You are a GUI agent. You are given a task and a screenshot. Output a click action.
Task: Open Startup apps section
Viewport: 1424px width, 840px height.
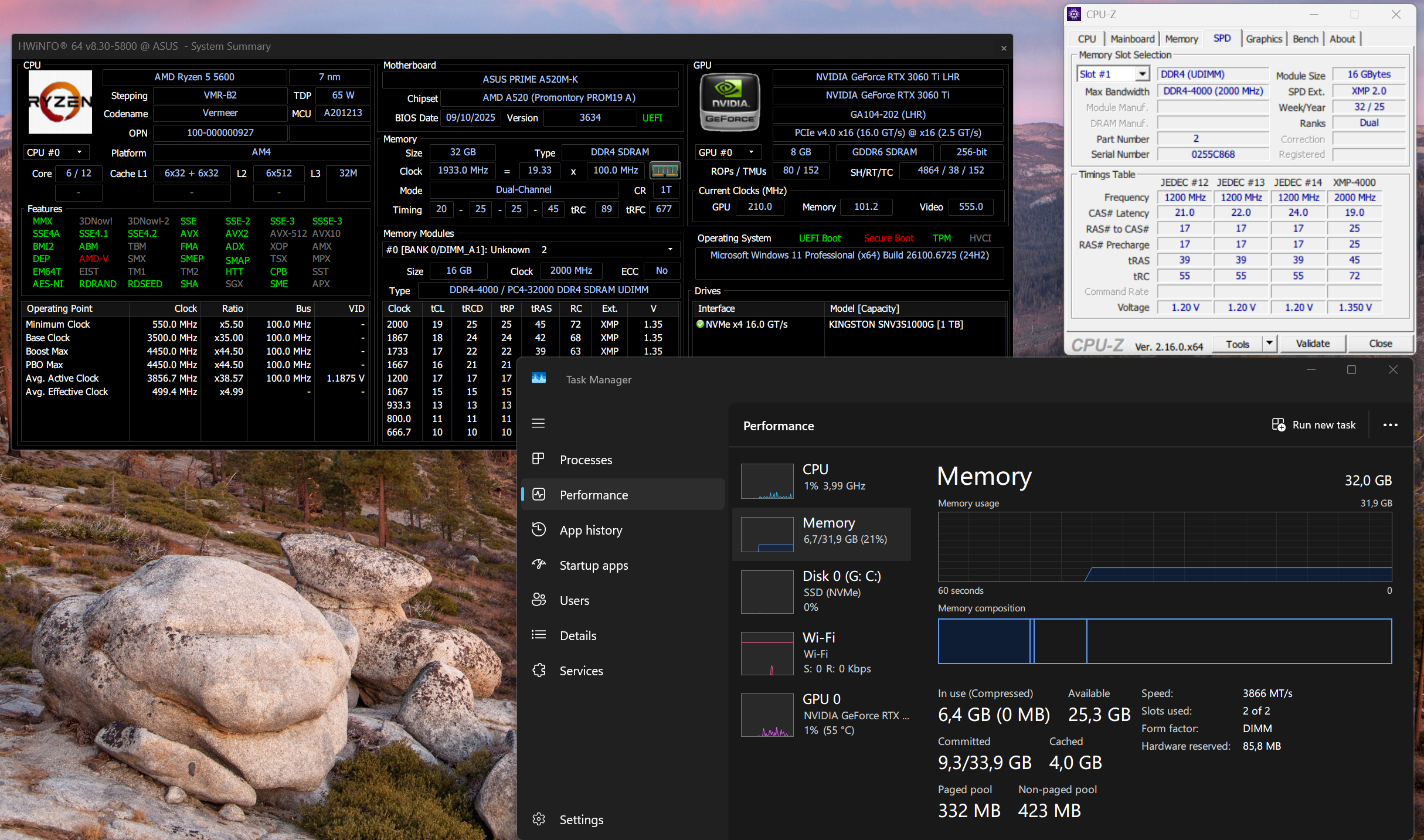(593, 566)
